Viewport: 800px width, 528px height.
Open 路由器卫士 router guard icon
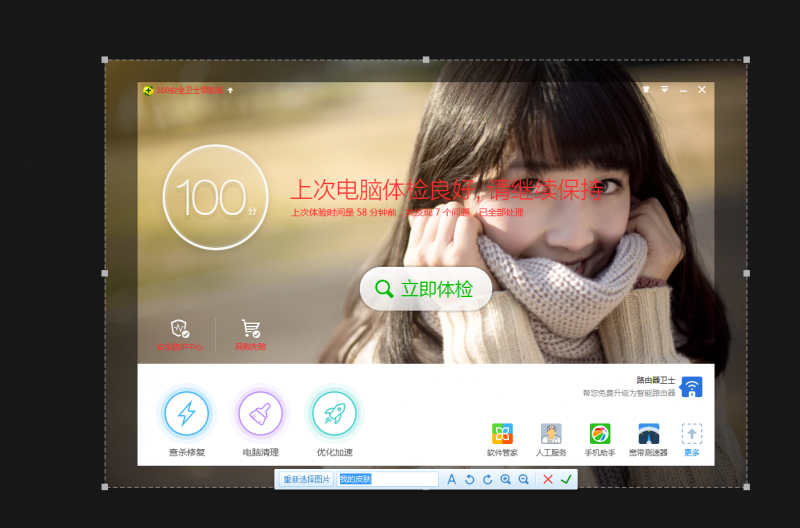point(692,387)
